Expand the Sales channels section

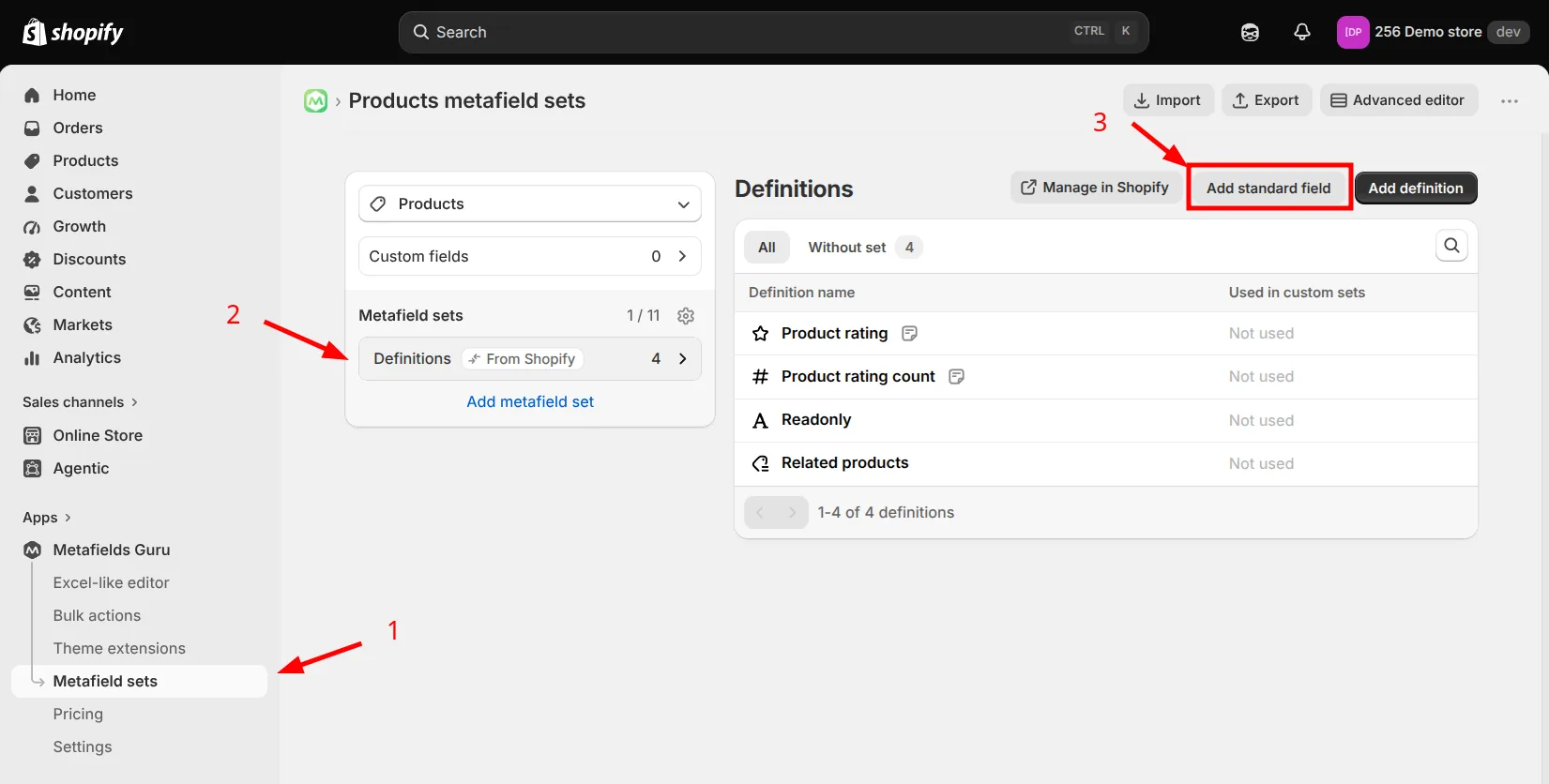(x=81, y=401)
